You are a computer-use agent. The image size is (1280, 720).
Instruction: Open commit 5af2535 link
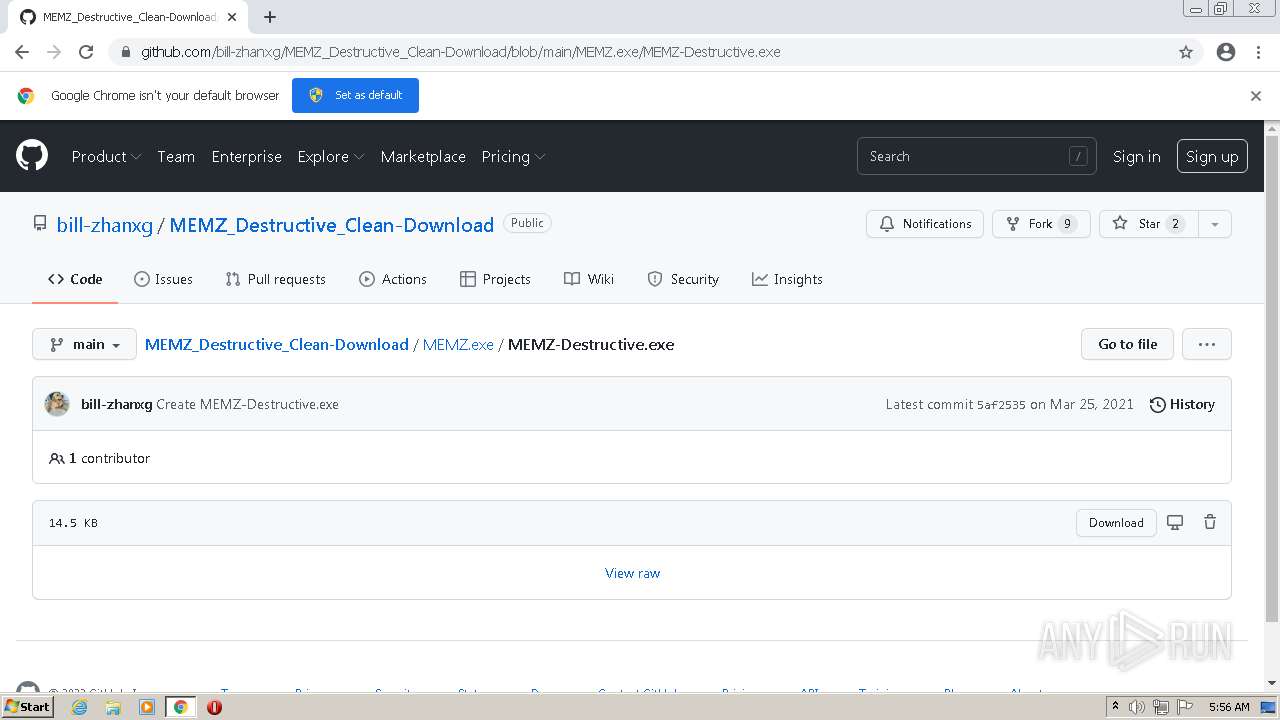tap(1001, 405)
